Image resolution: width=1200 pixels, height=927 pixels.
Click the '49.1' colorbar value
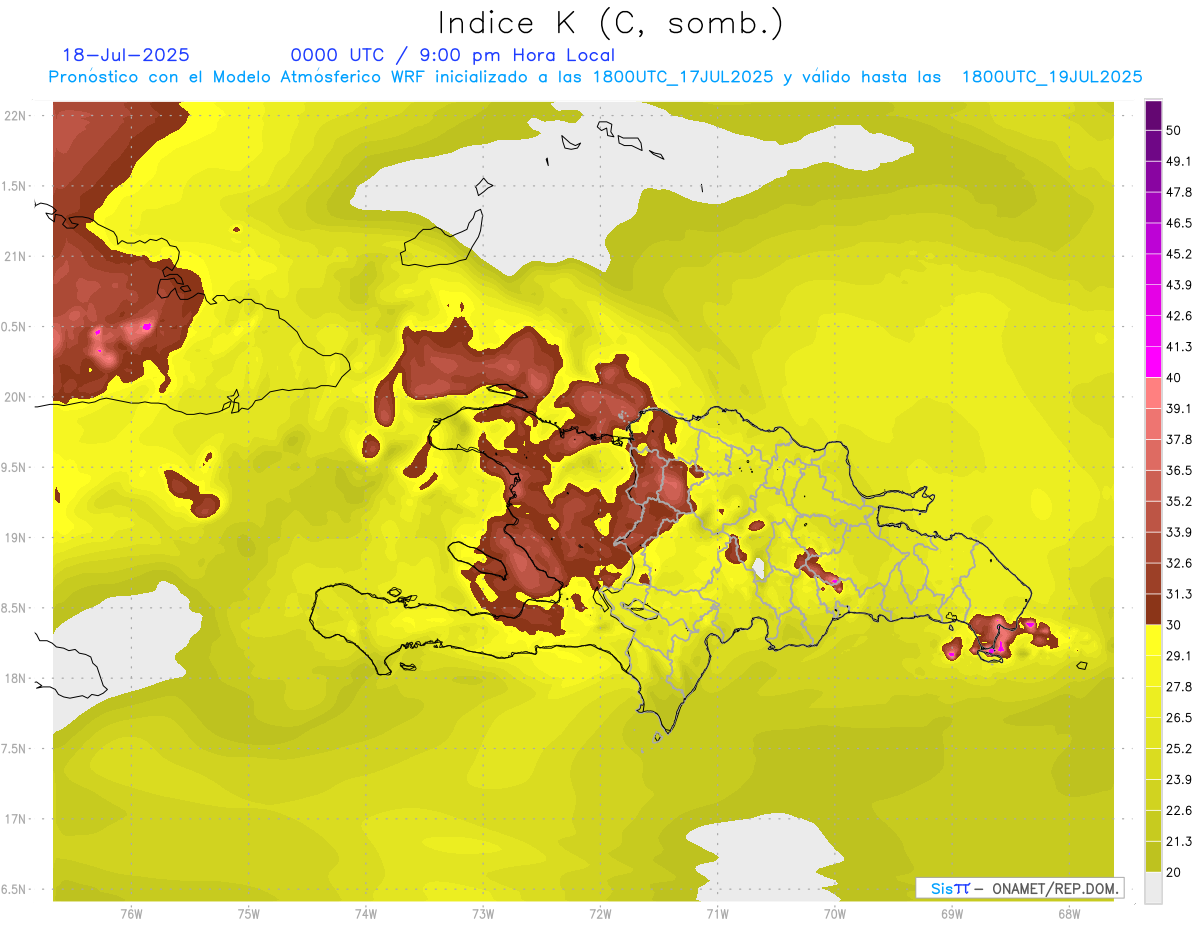pyautogui.click(x=1179, y=161)
